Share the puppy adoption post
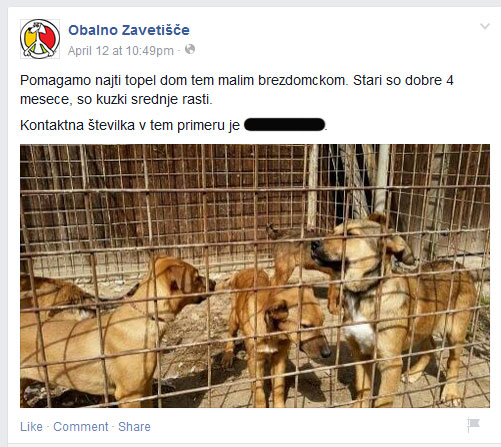The height and width of the screenshot is (447, 501). pyautogui.click(x=134, y=427)
